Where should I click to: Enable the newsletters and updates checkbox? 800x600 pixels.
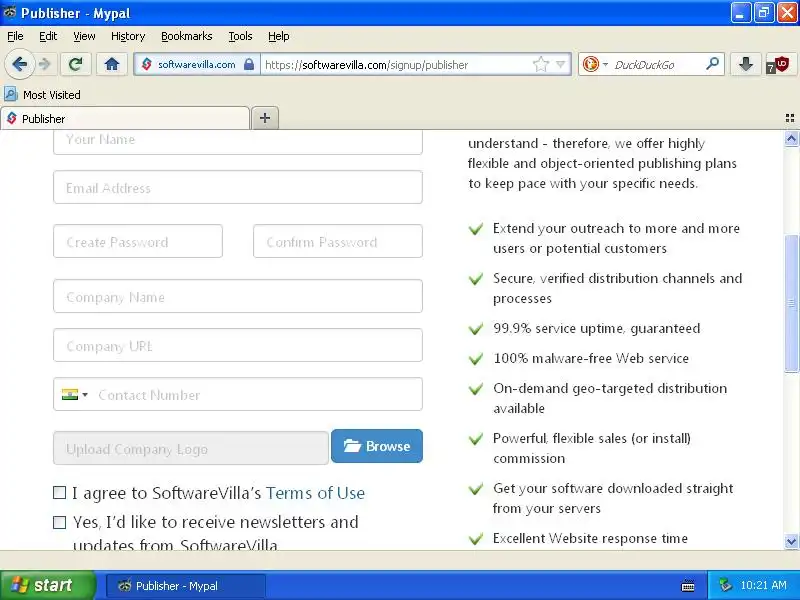60,522
